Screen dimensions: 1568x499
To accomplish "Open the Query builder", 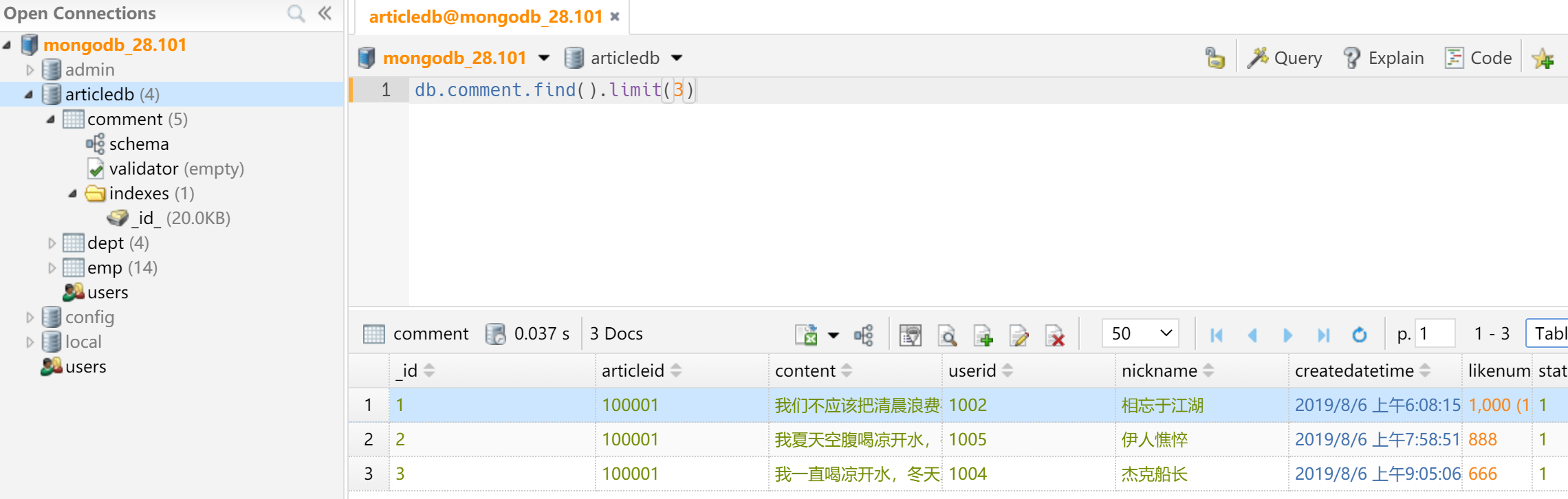I will [1285, 58].
